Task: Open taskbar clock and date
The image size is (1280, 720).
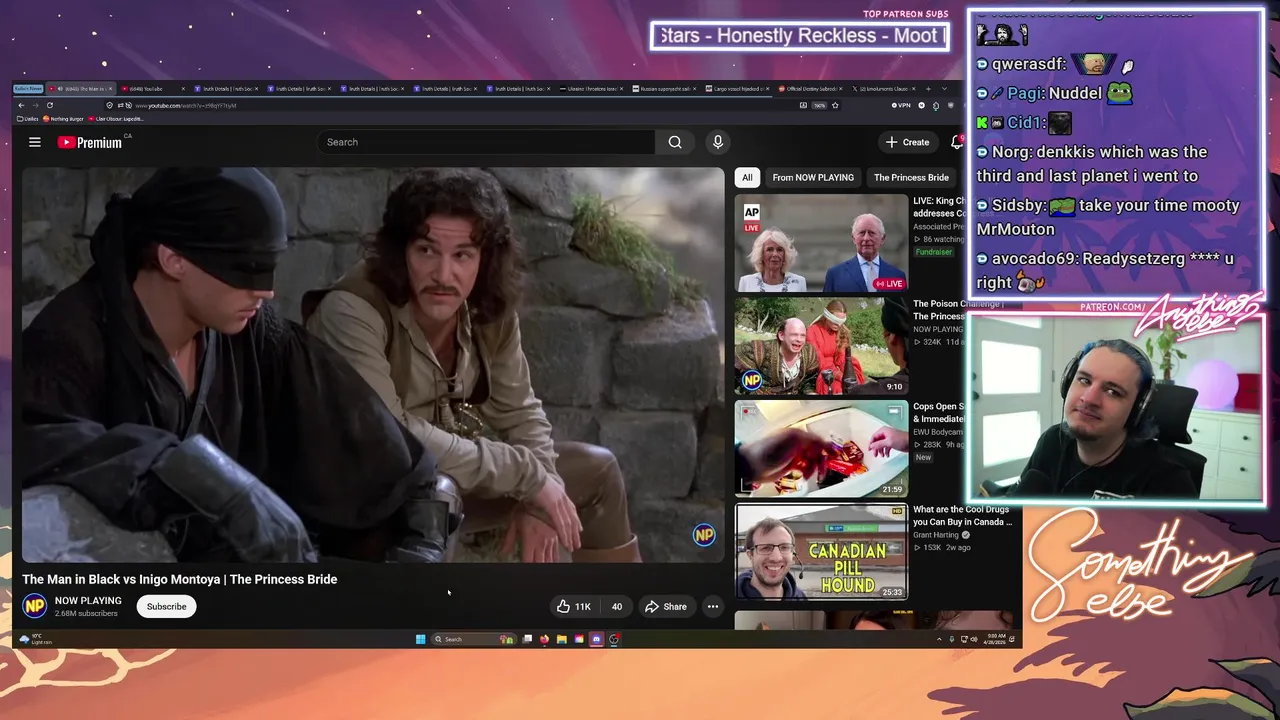Action: 994,639
